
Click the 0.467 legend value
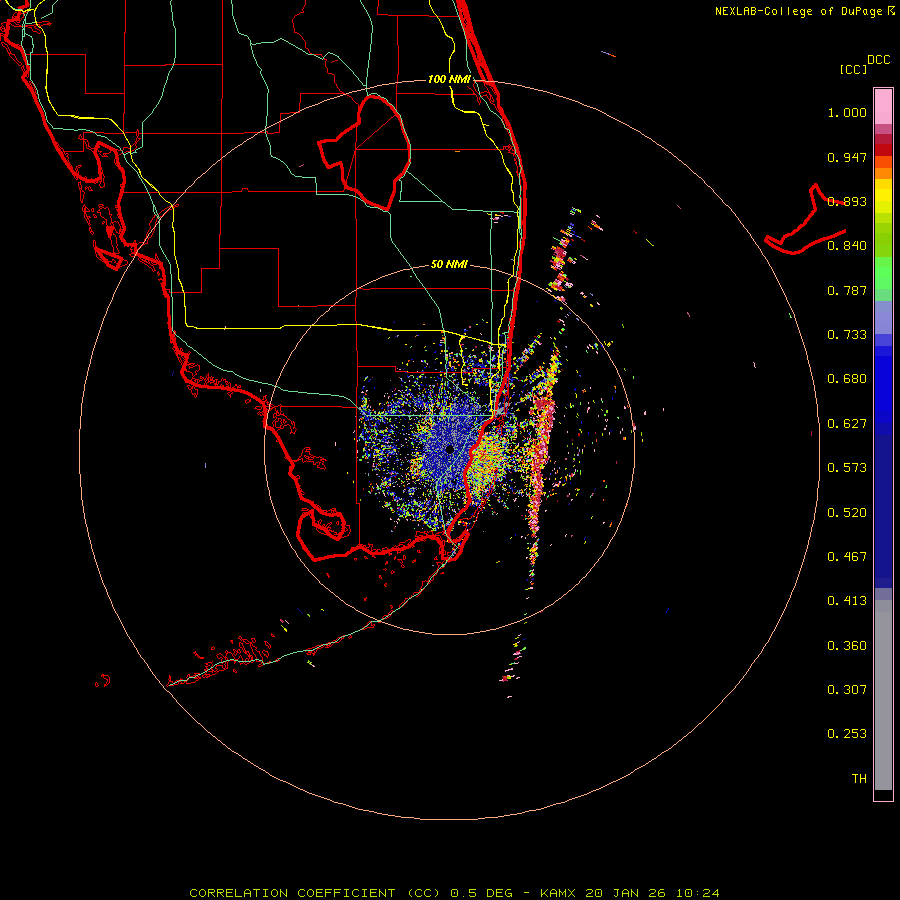pyautogui.click(x=847, y=557)
